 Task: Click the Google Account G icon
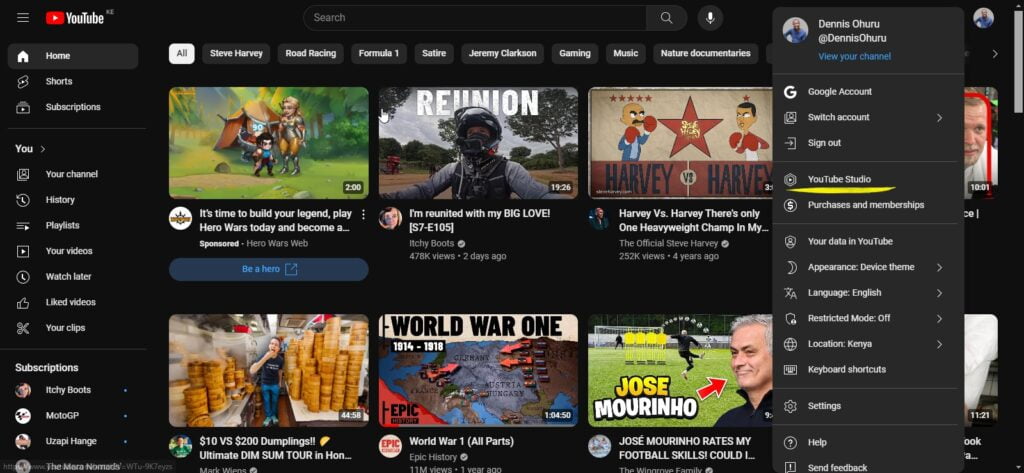(790, 92)
